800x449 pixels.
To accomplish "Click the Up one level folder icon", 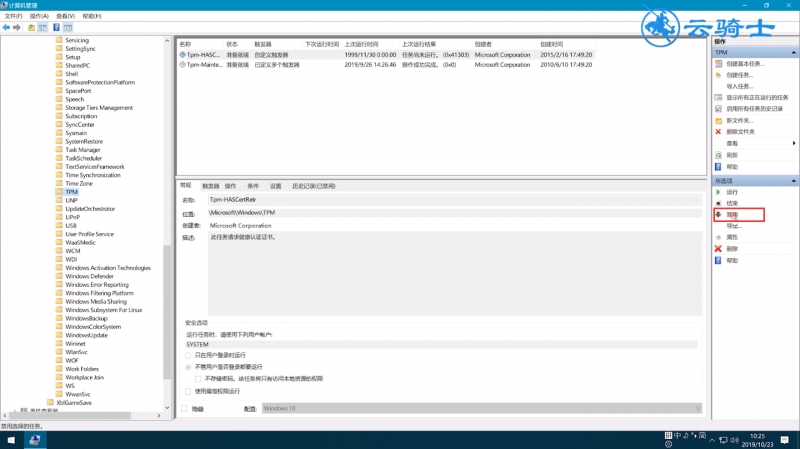I will 31,28.
